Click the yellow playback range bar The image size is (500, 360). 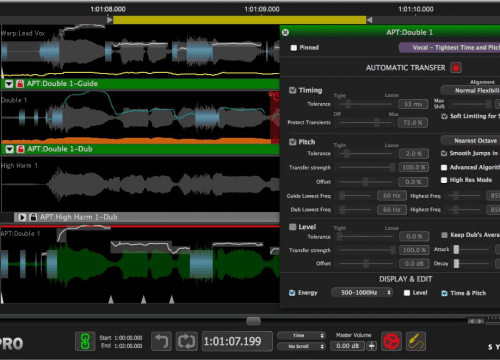pos(240,20)
